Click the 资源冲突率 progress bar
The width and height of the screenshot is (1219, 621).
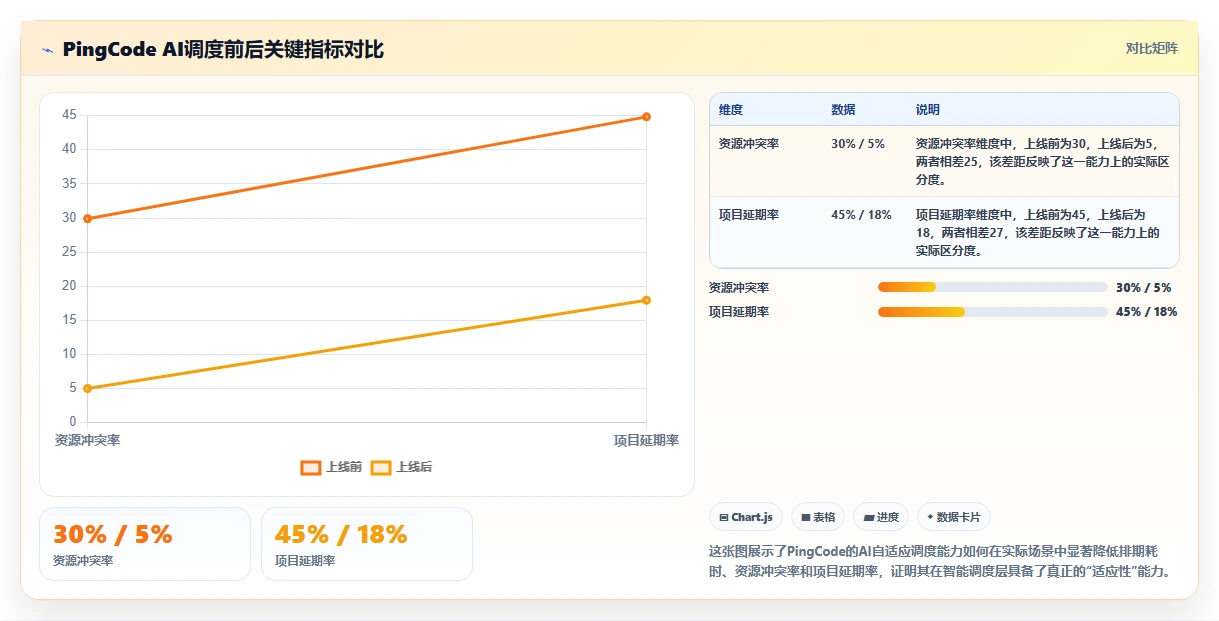pyautogui.click(x=992, y=288)
